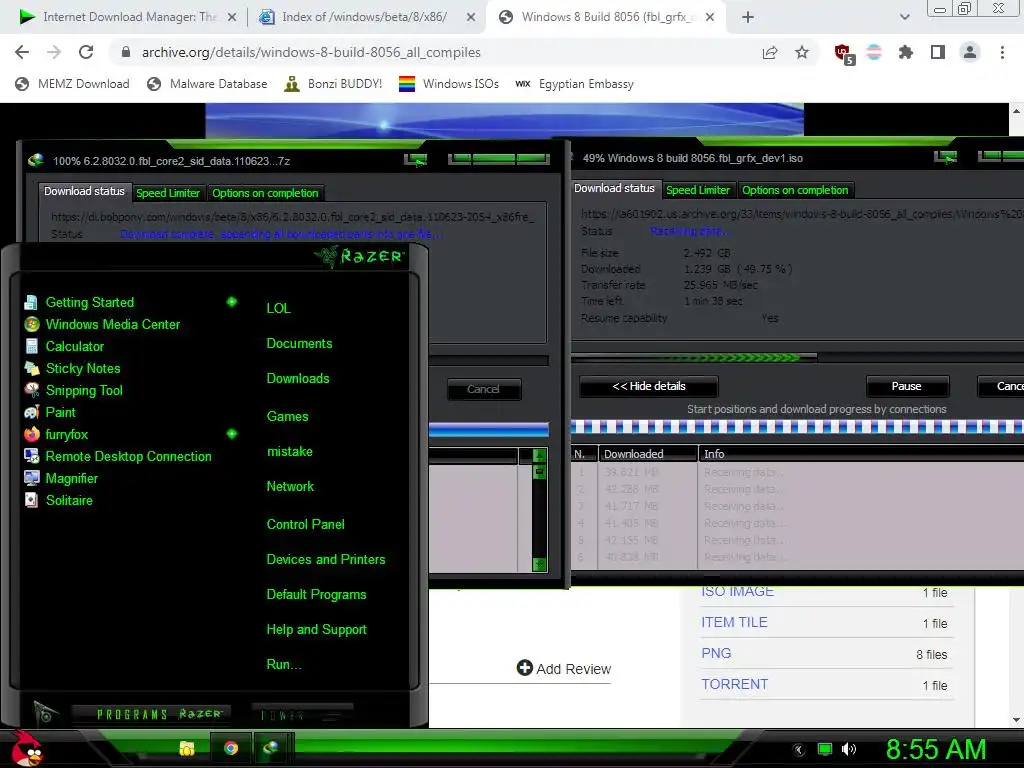1024x768 pixels.
Task: Toggle the browser side panel icon
Action: coord(938,52)
